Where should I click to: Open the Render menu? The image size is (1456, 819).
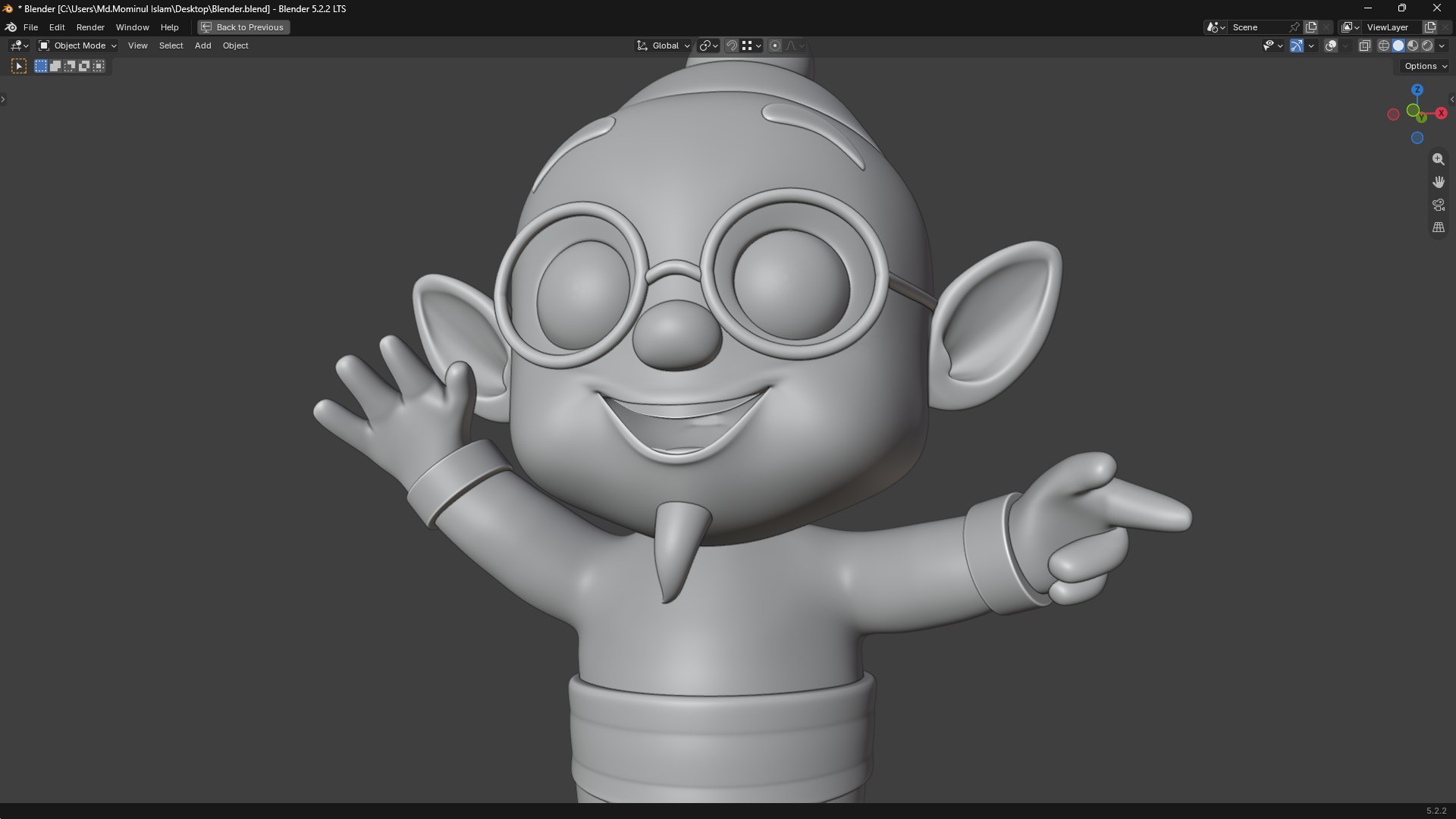tap(90, 27)
